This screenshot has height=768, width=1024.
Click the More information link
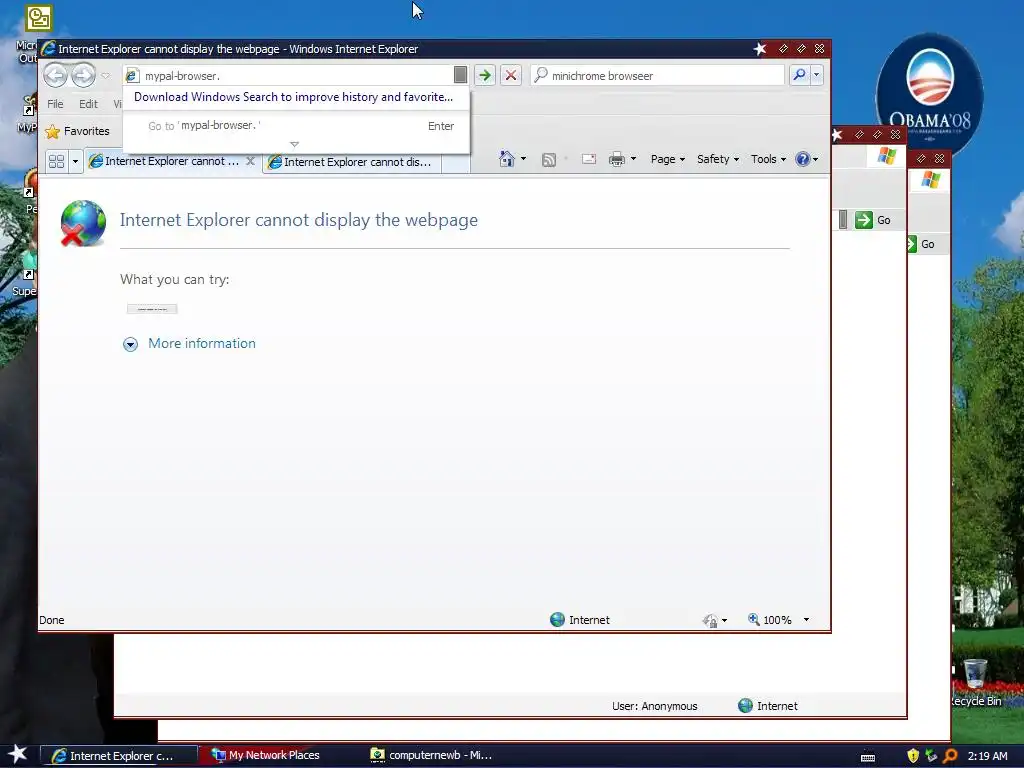[x=202, y=344]
